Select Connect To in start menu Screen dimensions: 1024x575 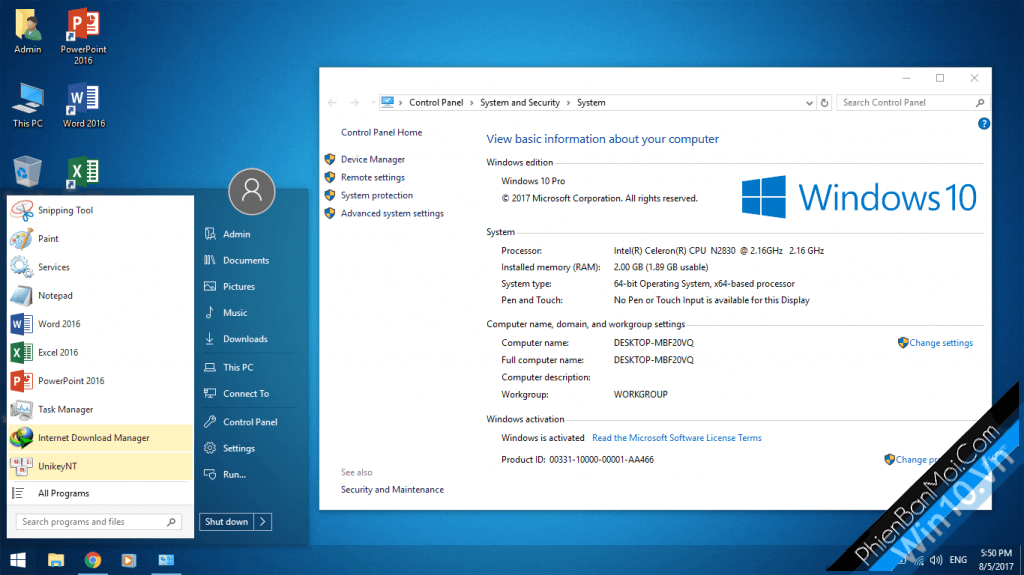click(248, 393)
